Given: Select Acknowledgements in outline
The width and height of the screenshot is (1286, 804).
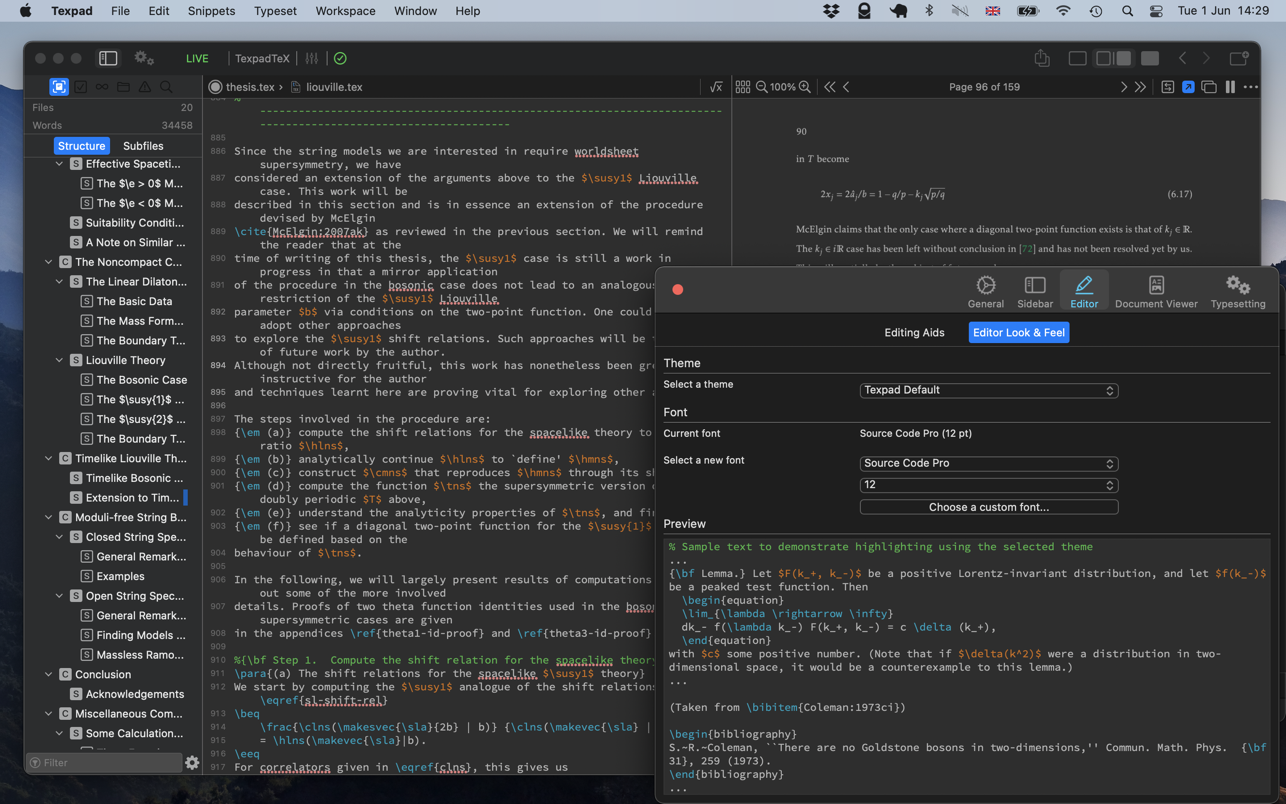Looking at the screenshot, I should [135, 694].
